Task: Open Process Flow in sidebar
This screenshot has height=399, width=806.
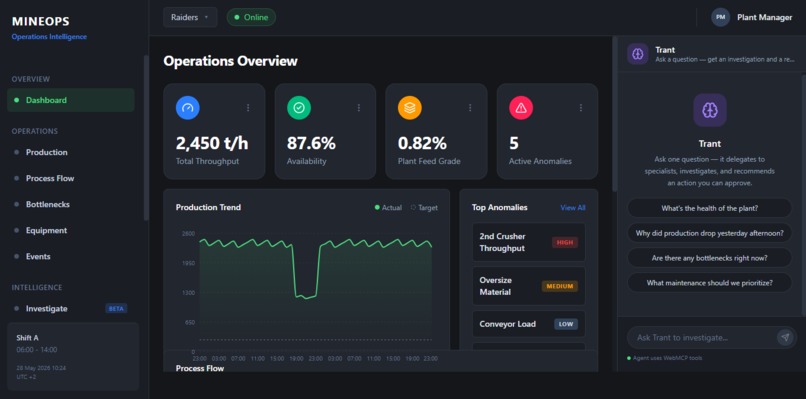Action: tap(71, 178)
